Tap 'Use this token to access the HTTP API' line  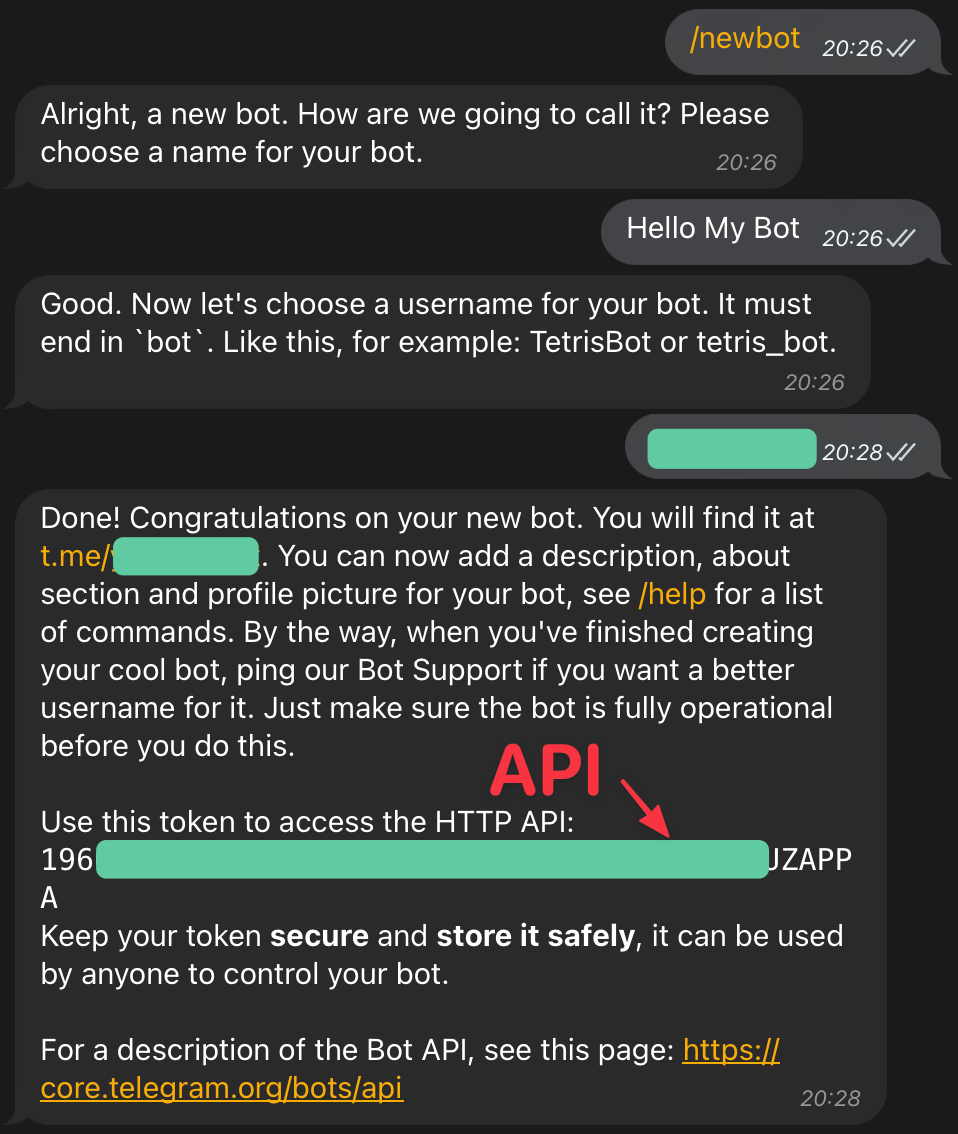(307, 822)
